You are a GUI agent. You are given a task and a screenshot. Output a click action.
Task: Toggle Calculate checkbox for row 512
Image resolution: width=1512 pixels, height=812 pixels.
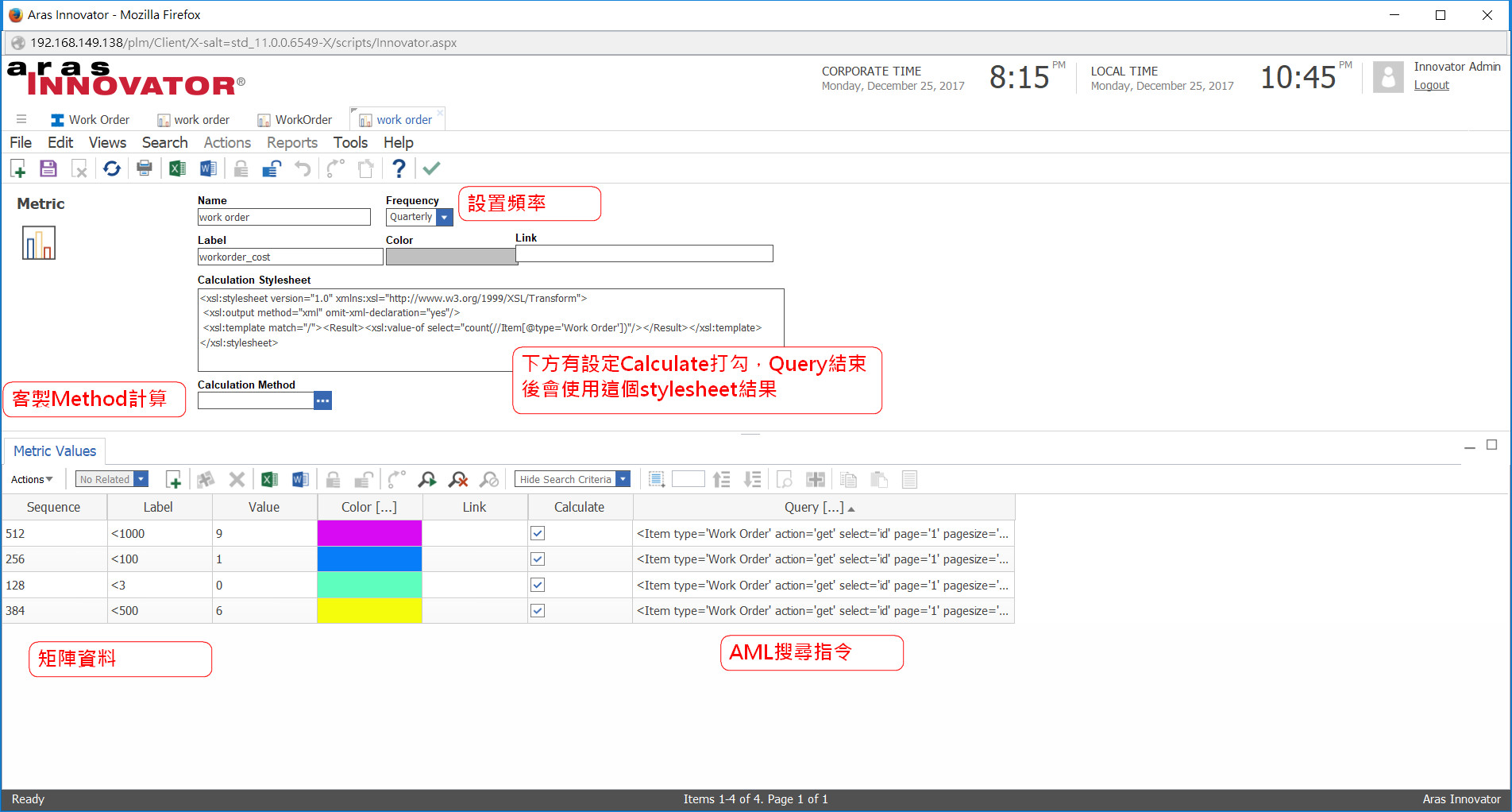pyautogui.click(x=538, y=534)
